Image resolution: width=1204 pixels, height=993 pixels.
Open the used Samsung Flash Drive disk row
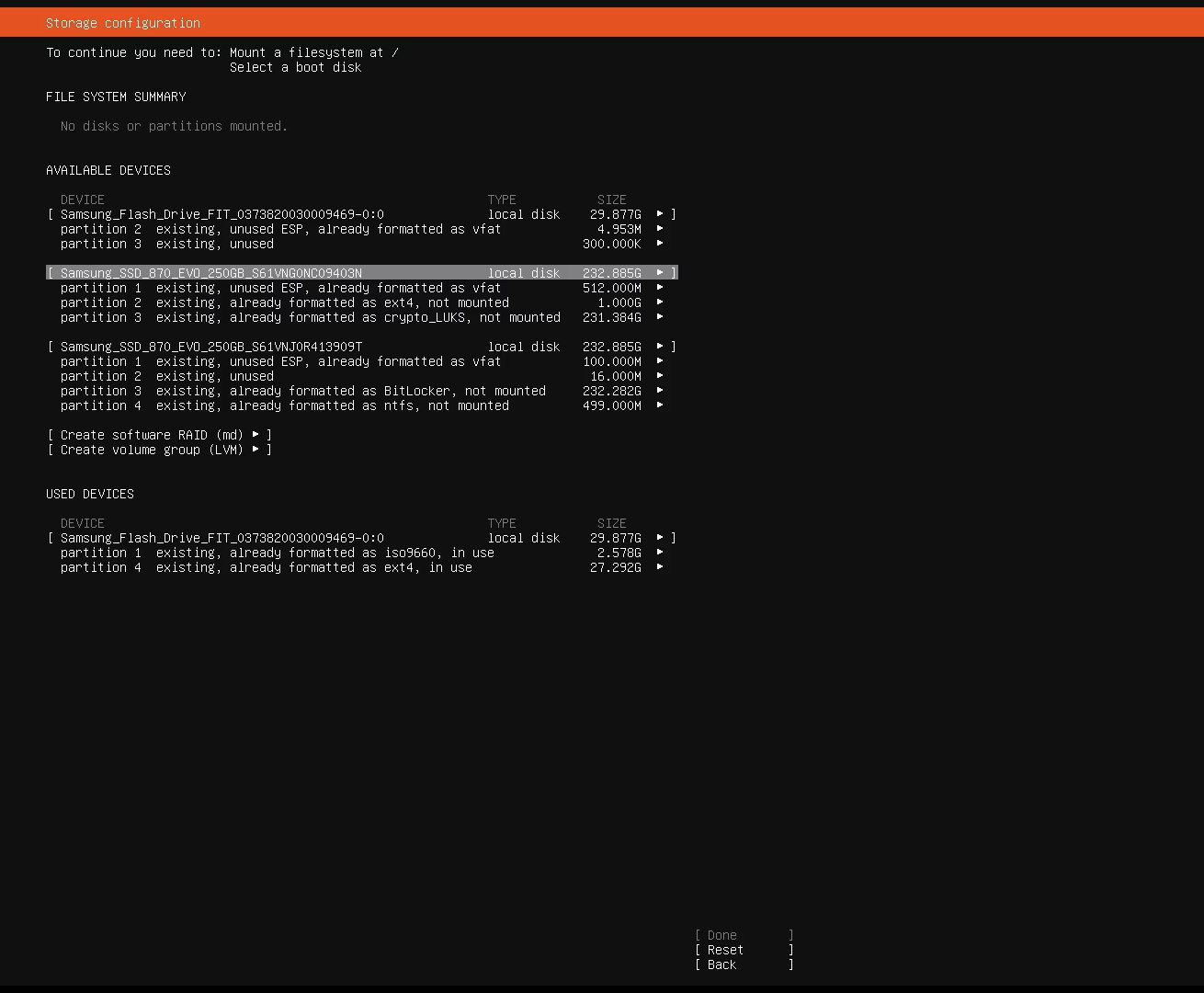click(x=362, y=538)
